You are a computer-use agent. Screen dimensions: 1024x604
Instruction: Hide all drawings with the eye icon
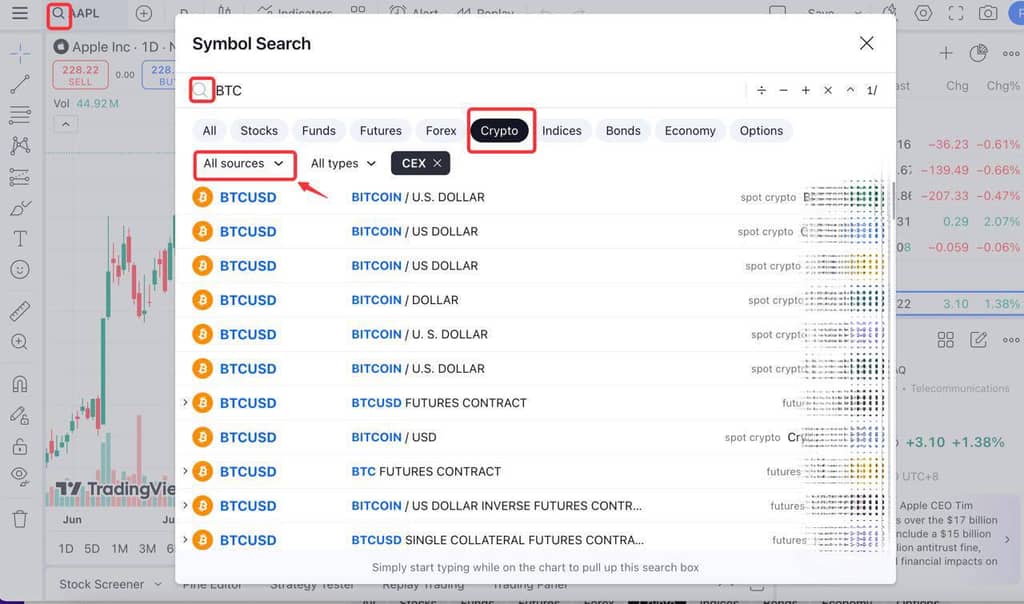click(x=20, y=476)
